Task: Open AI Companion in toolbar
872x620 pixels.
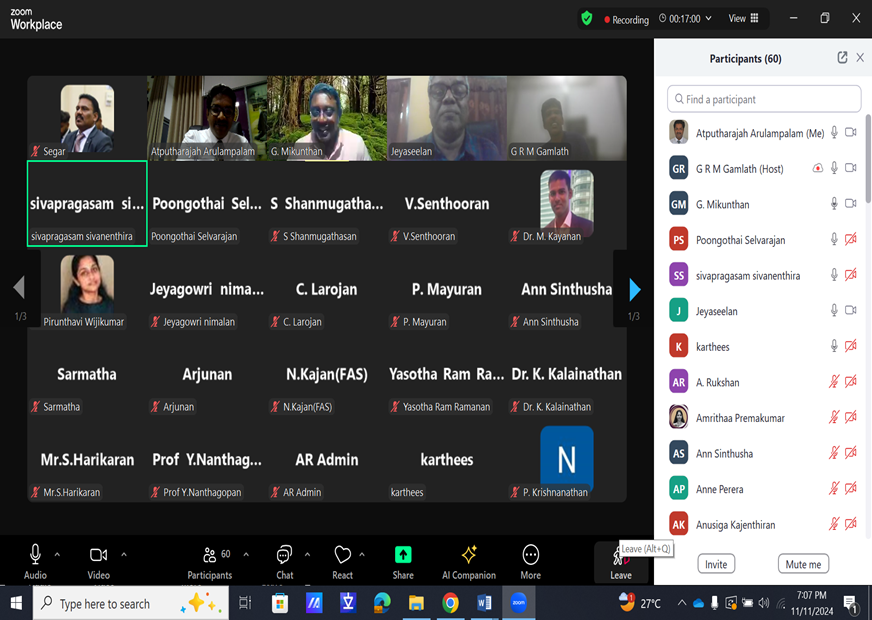Action: point(468,560)
